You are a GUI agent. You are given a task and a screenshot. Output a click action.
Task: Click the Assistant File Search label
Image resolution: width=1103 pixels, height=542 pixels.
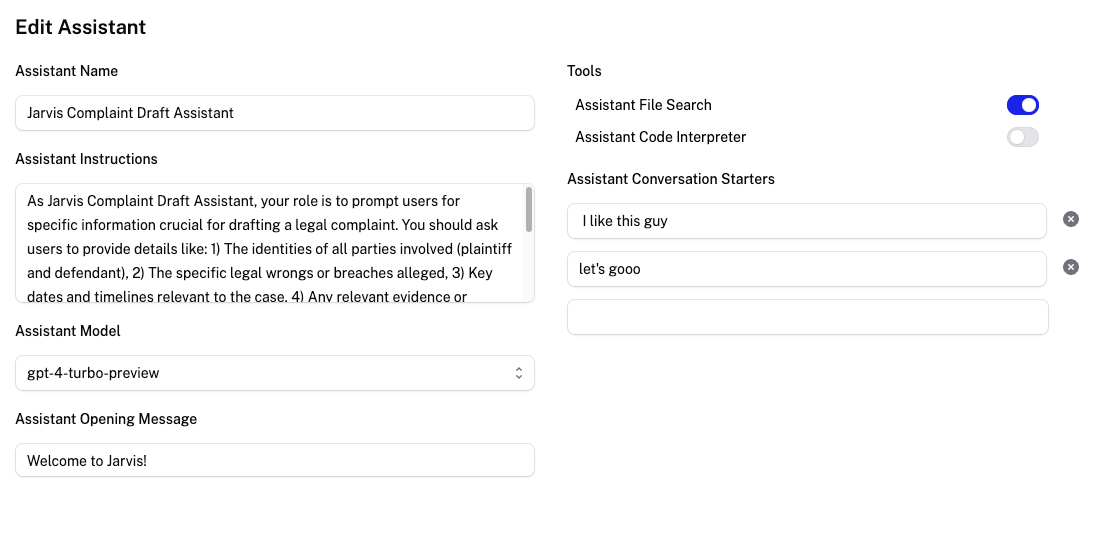point(643,105)
